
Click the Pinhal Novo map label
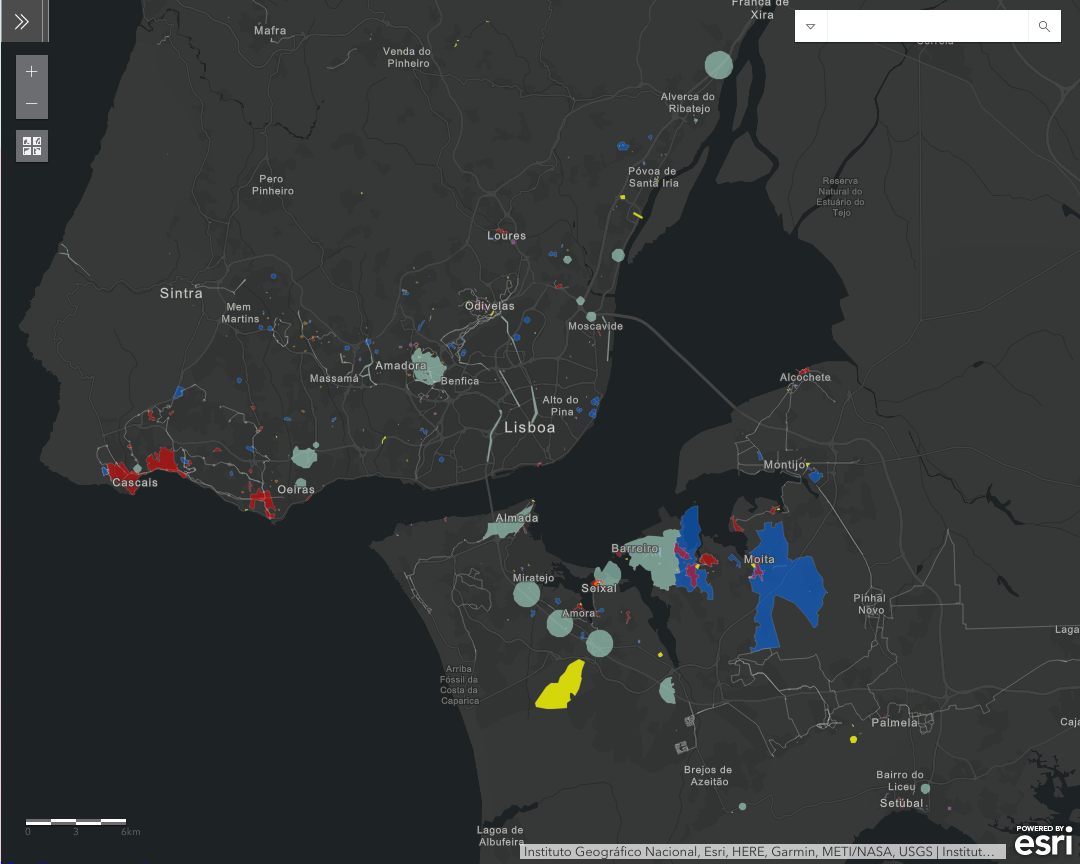(x=870, y=604)
